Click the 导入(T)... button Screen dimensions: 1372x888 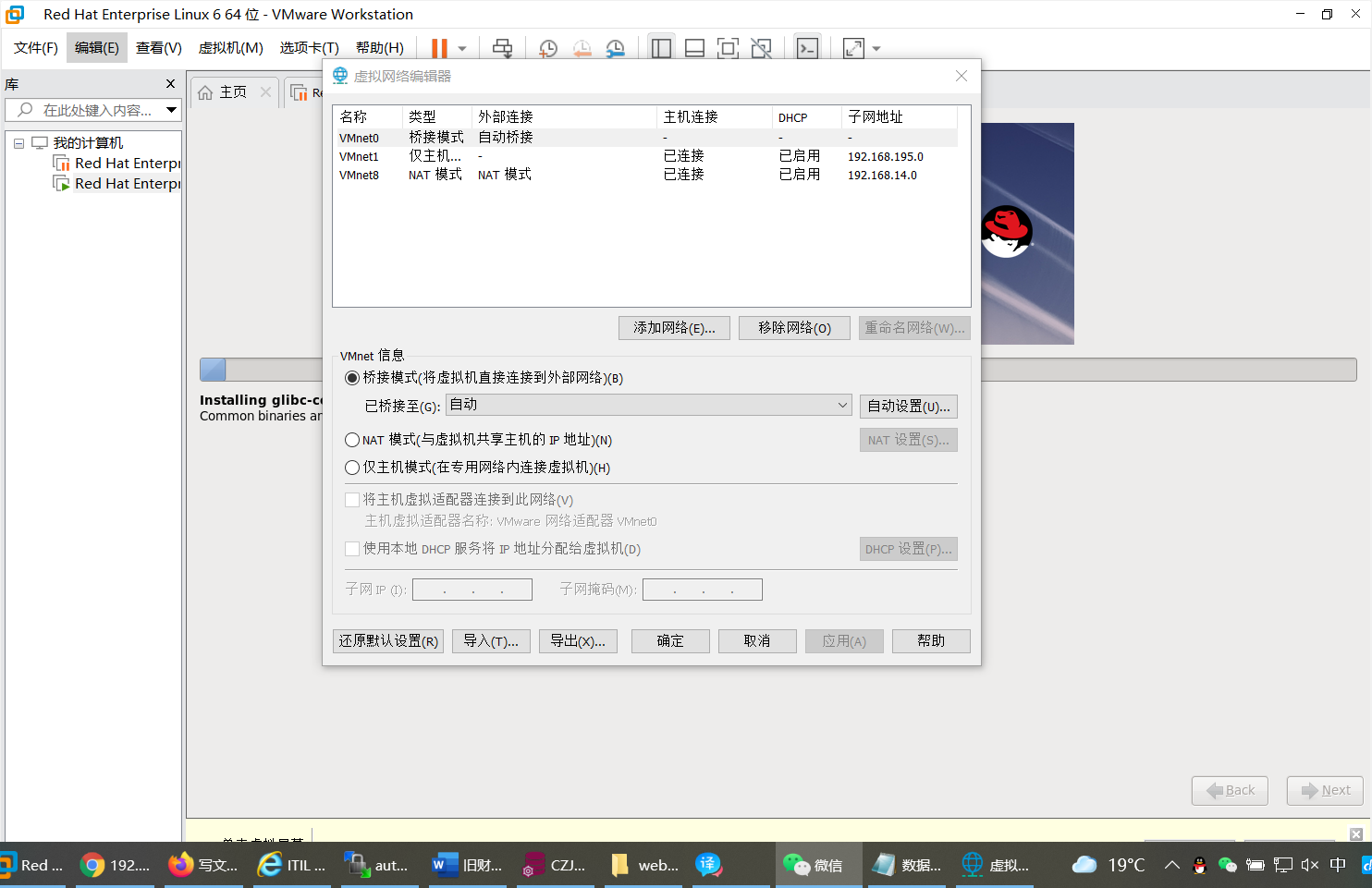click(x=491, y=641)
